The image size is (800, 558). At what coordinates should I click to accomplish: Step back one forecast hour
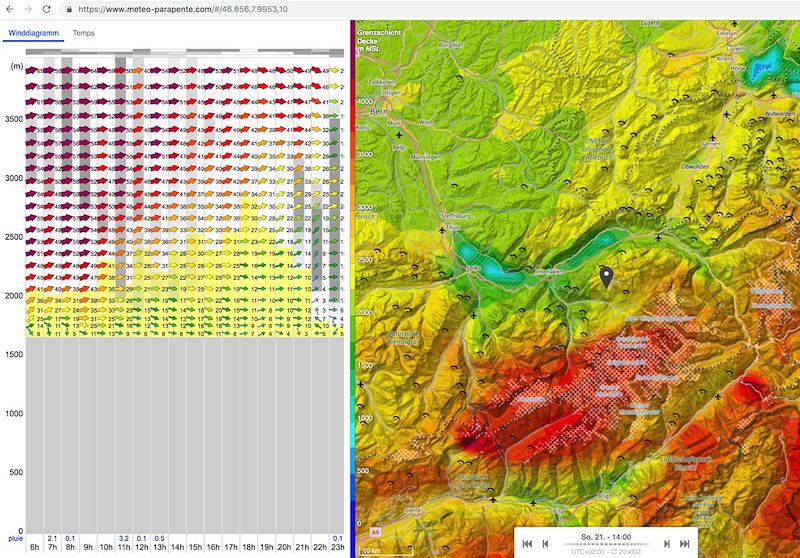pos(545,543)
